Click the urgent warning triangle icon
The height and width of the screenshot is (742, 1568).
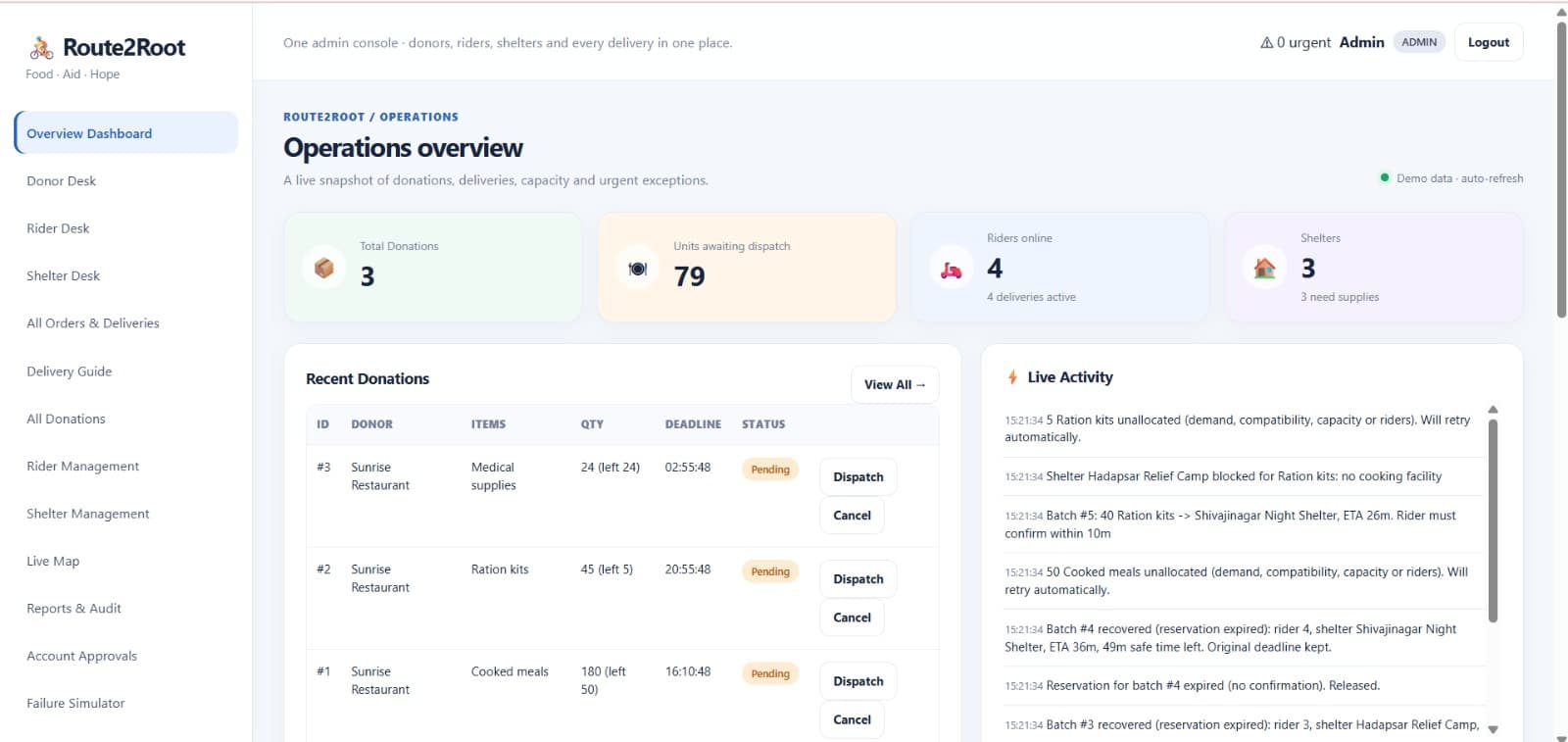[x=1266, y=42]
